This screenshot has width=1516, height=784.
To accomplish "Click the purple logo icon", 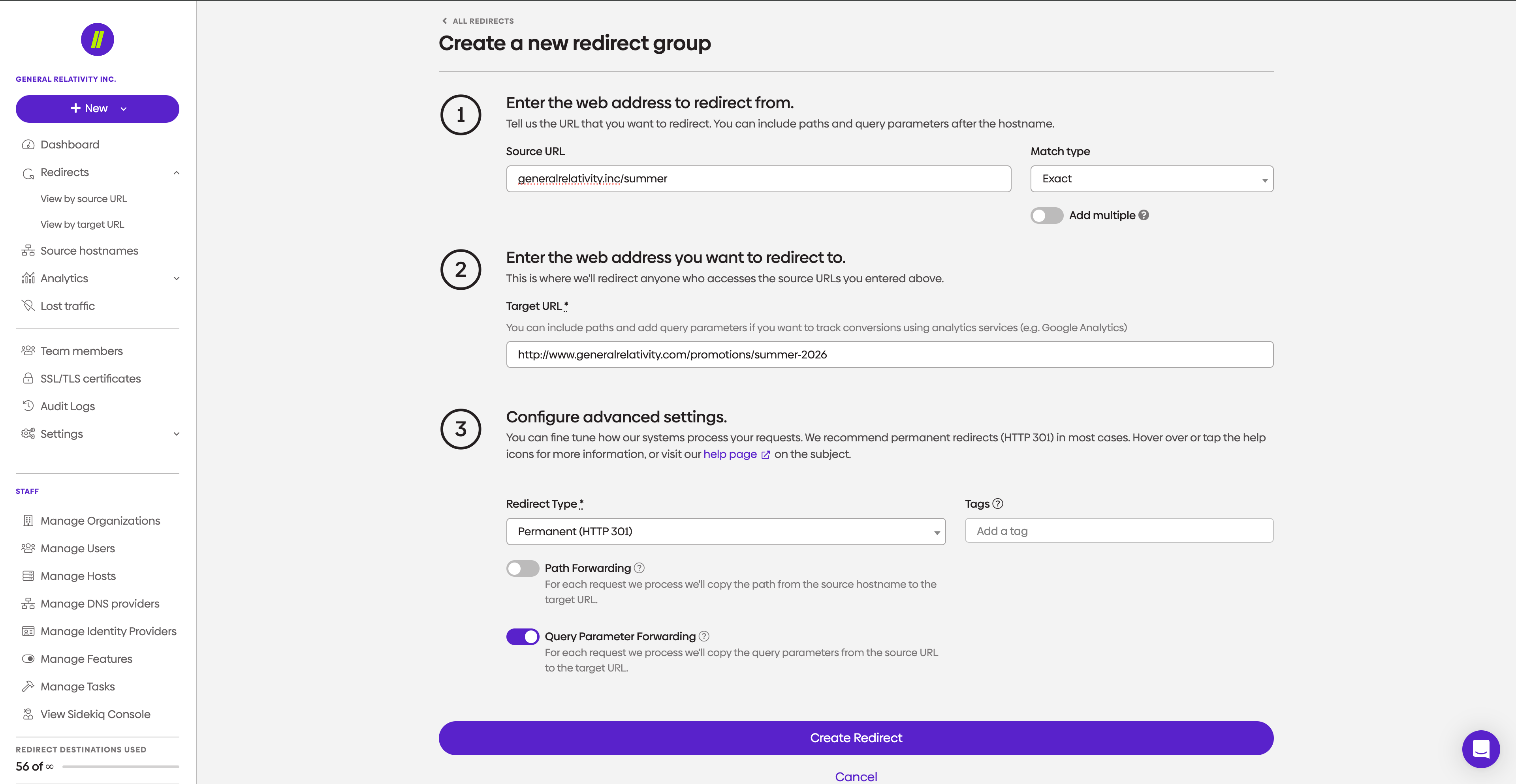I will [97, 39].
